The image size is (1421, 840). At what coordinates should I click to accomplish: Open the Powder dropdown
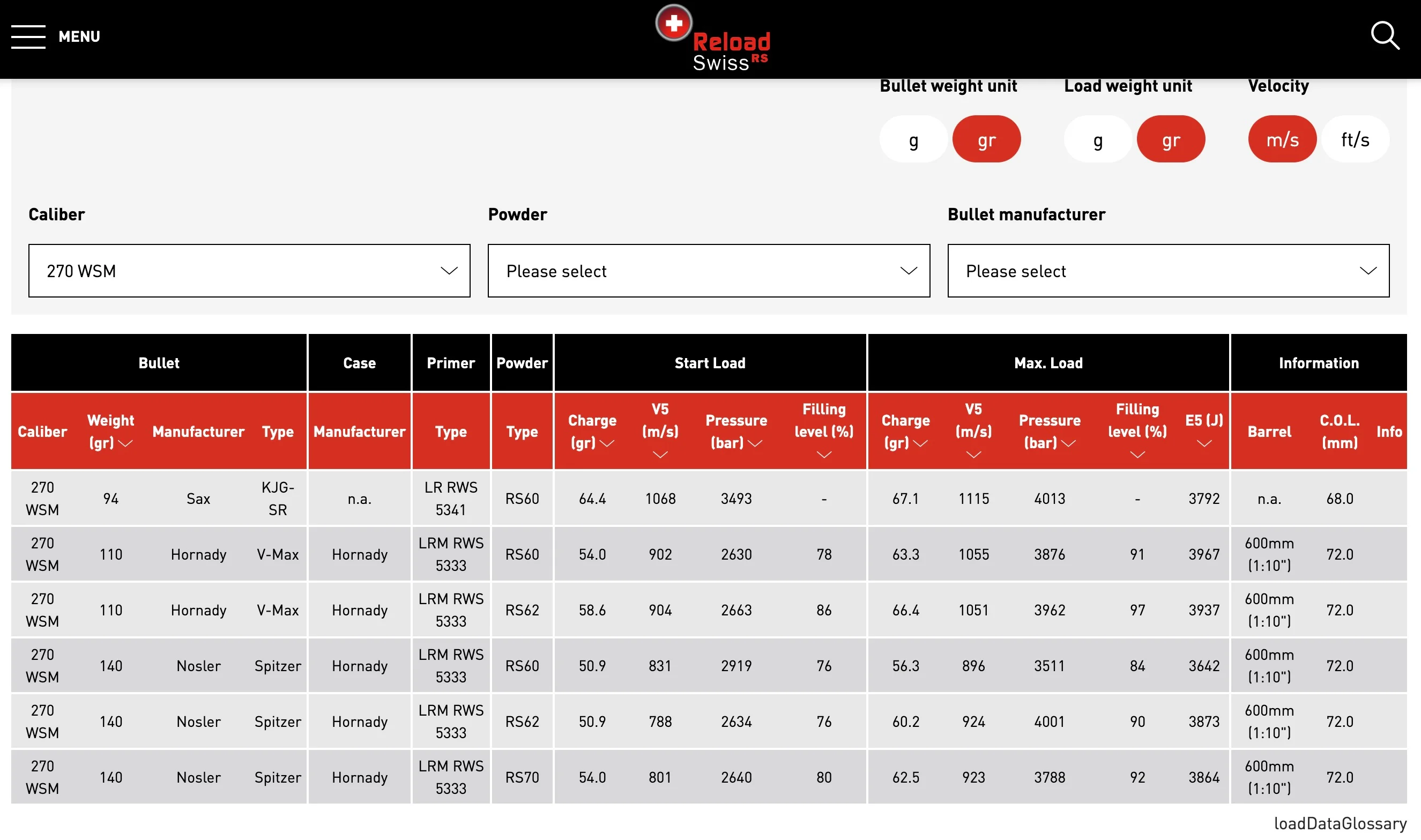709,271
